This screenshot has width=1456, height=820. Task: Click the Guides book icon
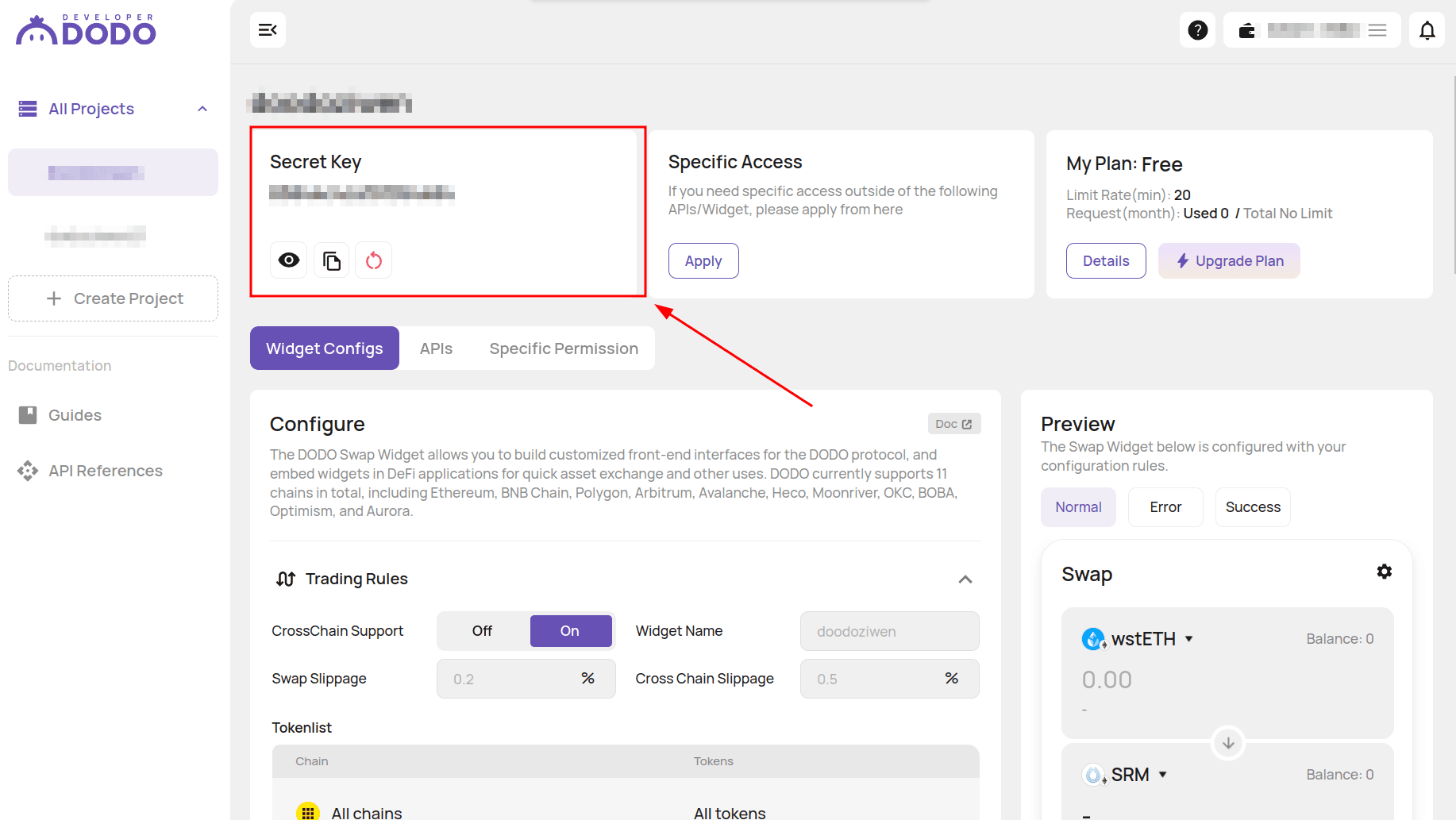point(28,415)
